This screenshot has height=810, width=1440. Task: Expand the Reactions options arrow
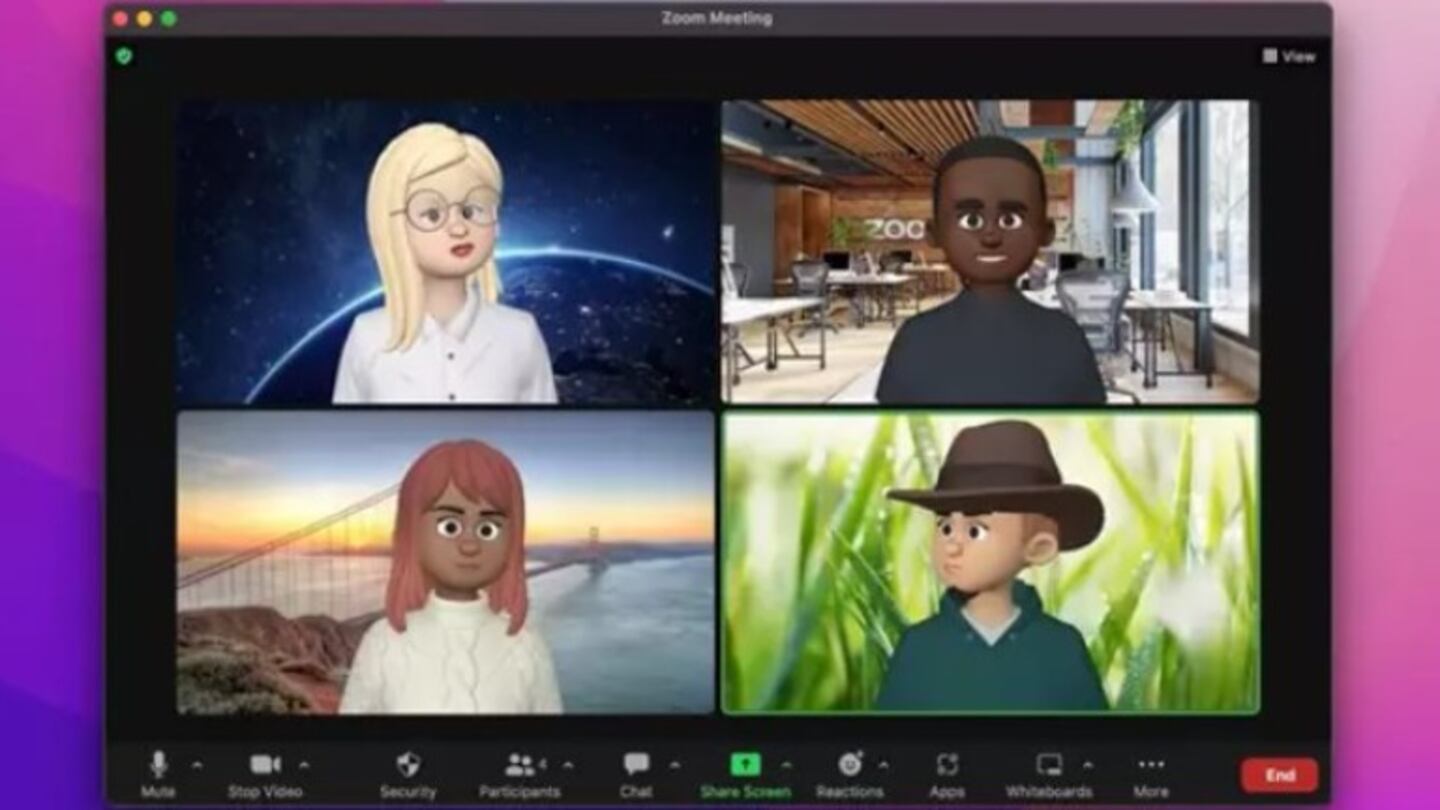click(x=883, y=765)
